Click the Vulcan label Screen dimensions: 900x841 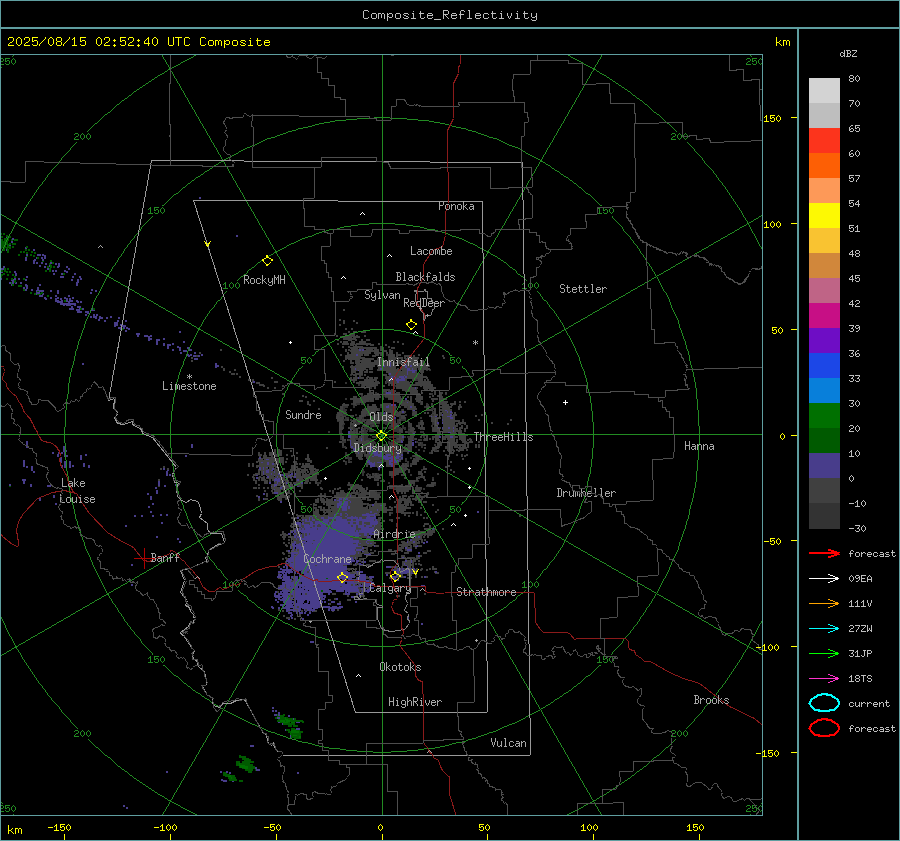coord(509,743)
